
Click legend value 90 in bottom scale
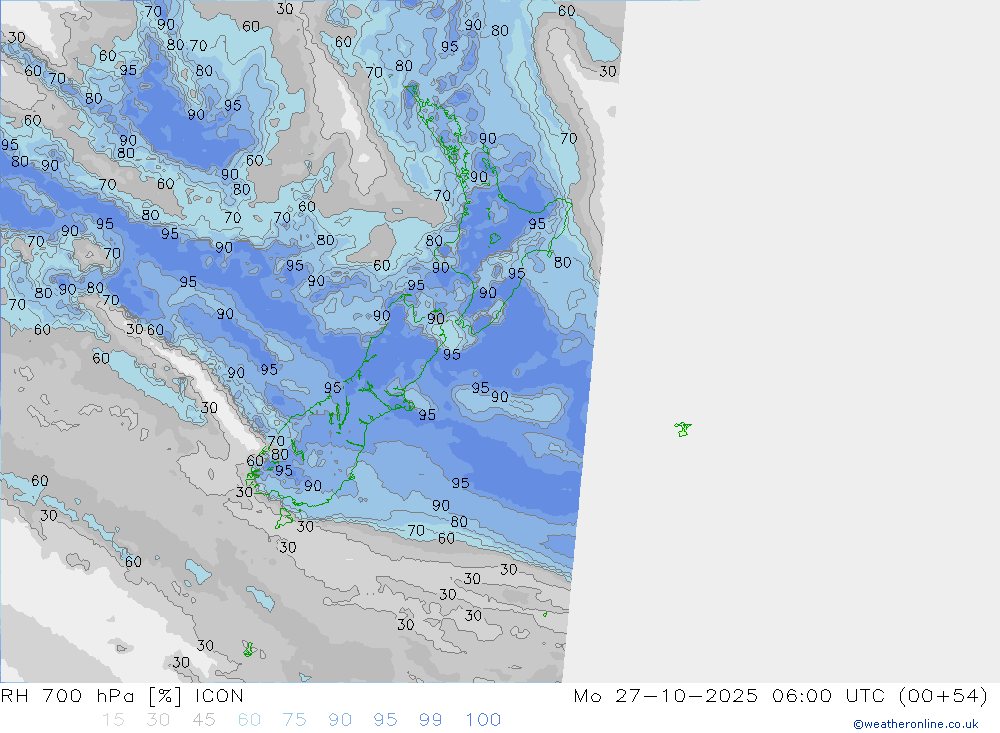click(x=340, y=720)
